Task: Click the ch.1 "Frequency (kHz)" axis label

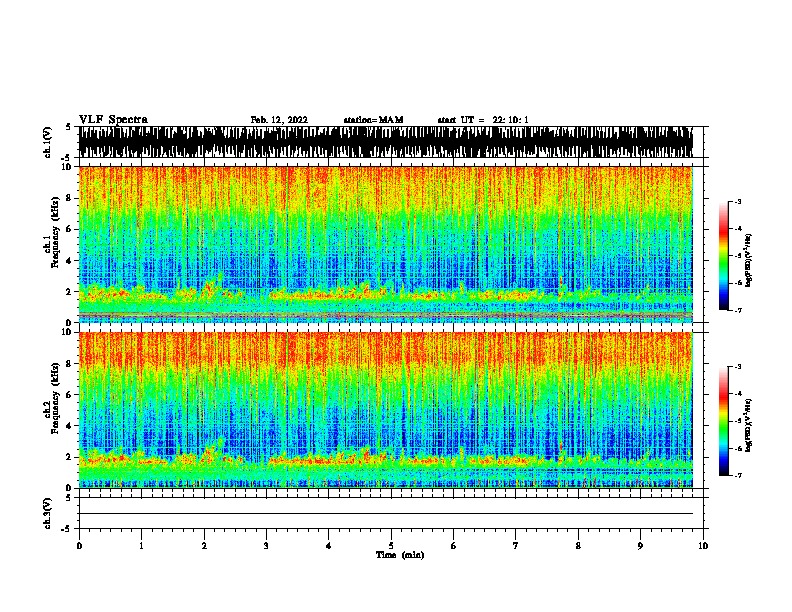Action: pos(55,232)
